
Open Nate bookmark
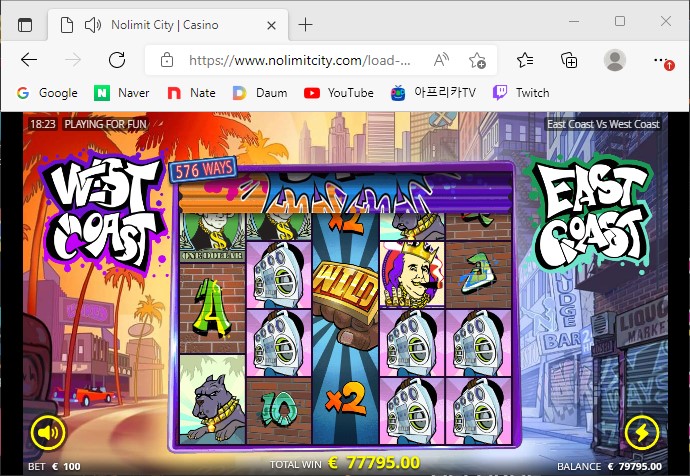coord(191,93)
